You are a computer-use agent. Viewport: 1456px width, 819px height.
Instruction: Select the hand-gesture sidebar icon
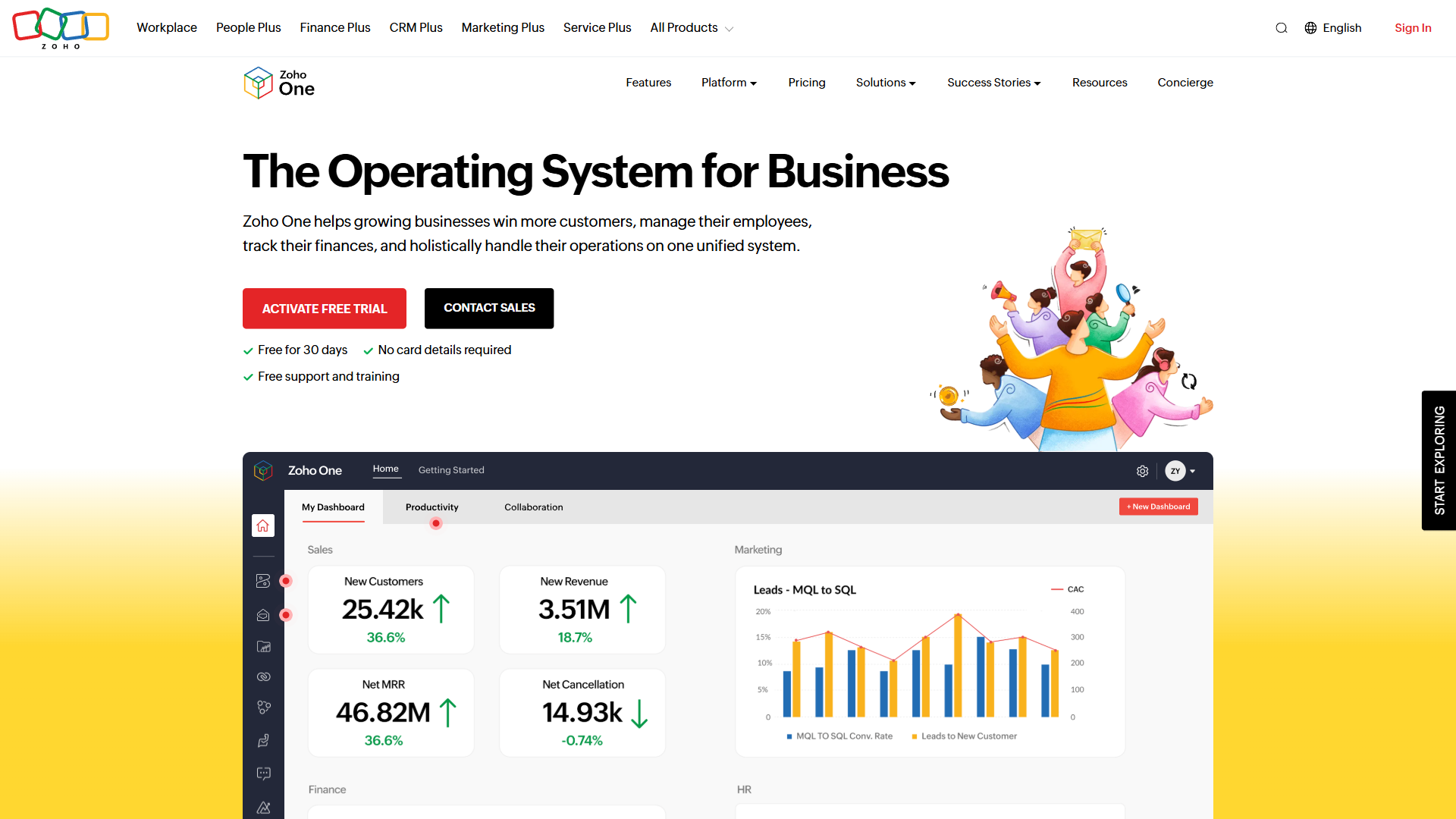click(263, 740)
